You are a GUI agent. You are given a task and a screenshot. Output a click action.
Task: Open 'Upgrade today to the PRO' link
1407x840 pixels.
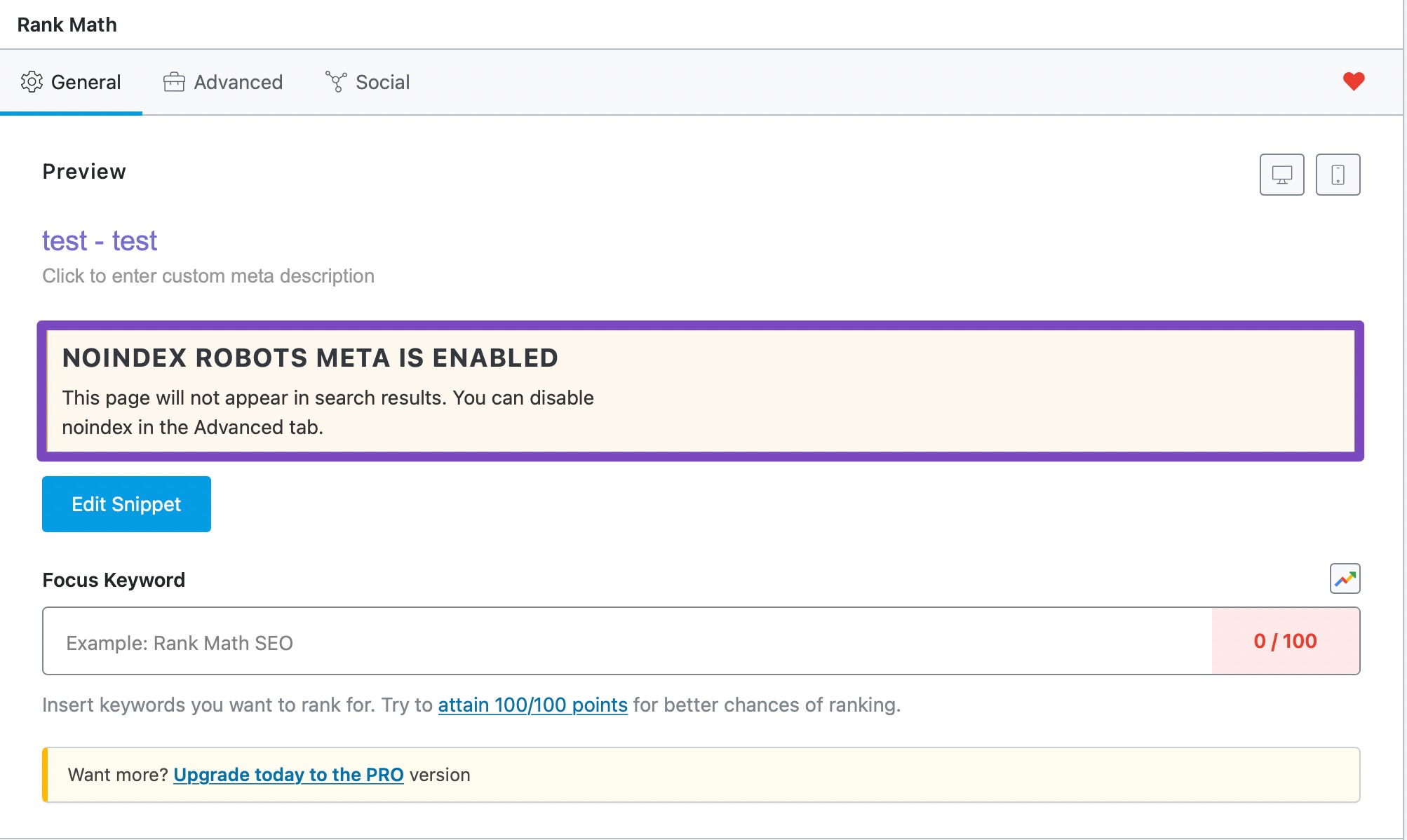click(288, 775)
